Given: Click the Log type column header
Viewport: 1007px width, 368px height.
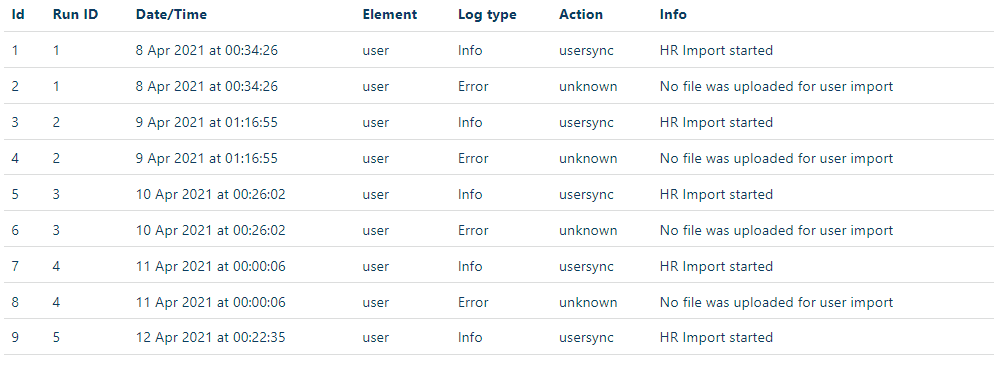Looking at the screenshot, I should [x=487, y=15].
